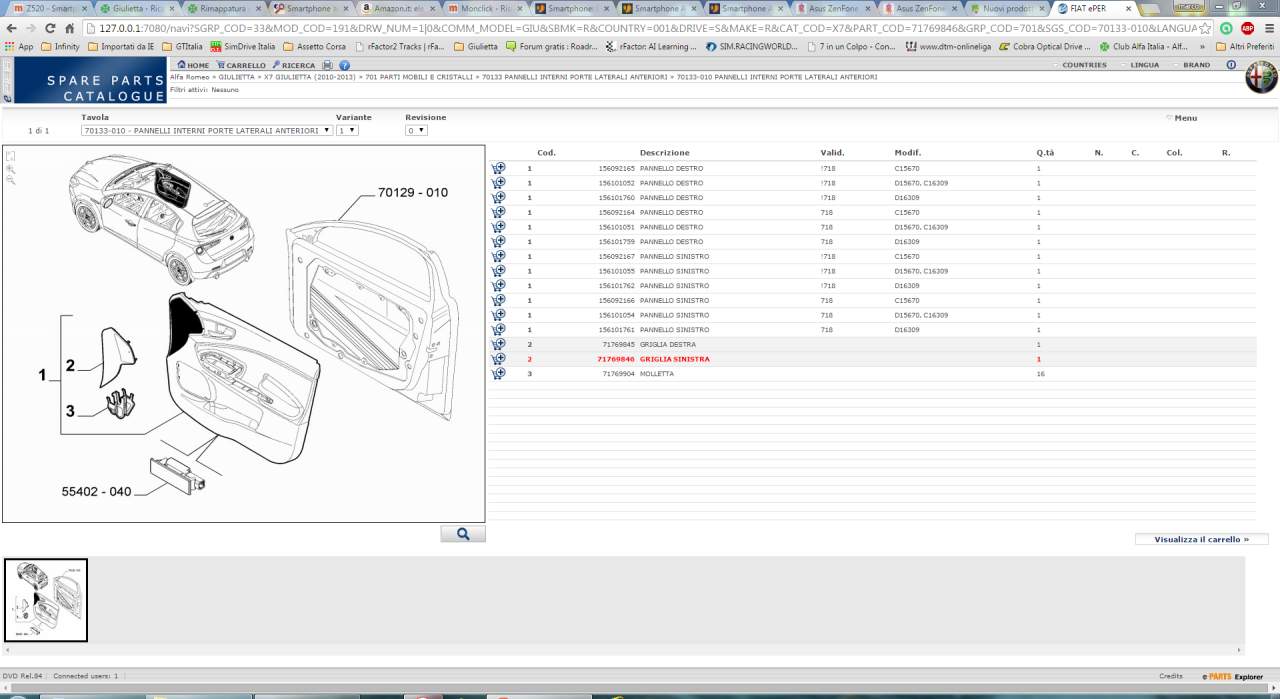Open the Revisione dropdown
Screen dimensions: 1280x699
pos(416,130)
